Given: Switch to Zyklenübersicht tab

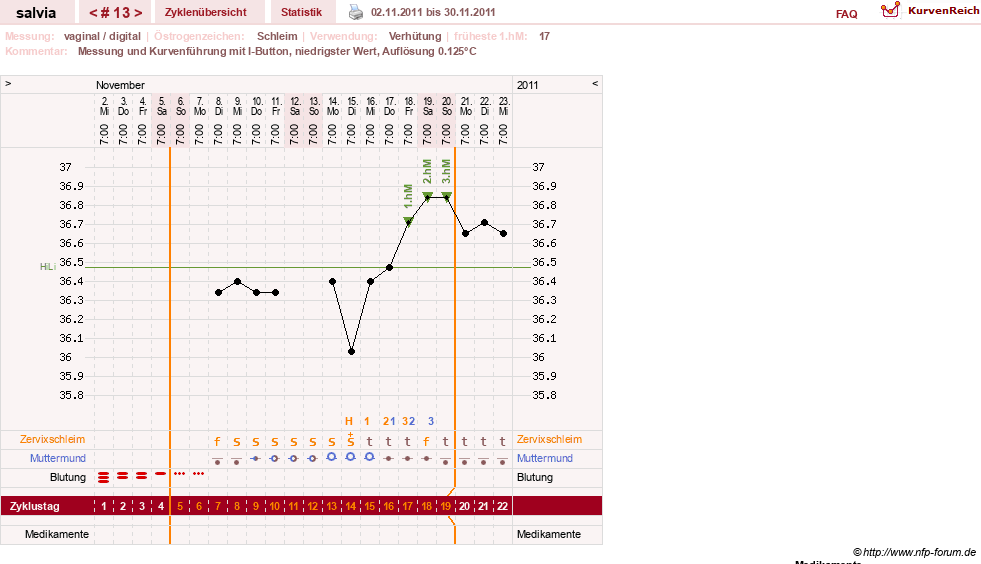Looking at the screenshot, I should [x=206, y=12].
